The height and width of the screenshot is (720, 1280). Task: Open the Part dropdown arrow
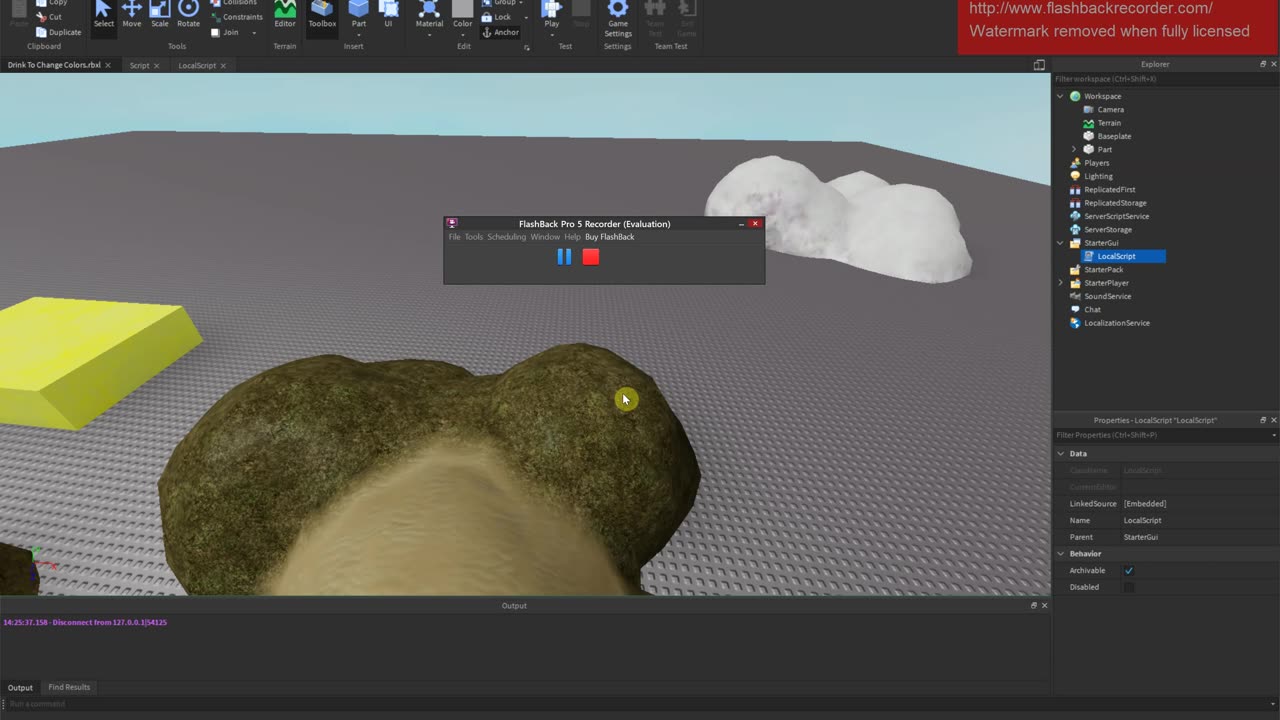coord(358,34)
